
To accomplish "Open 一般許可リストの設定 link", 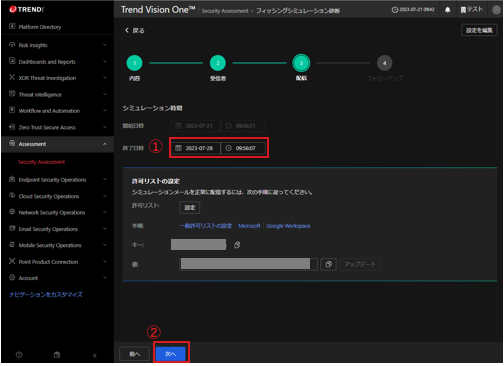I will tap(206, 226).
